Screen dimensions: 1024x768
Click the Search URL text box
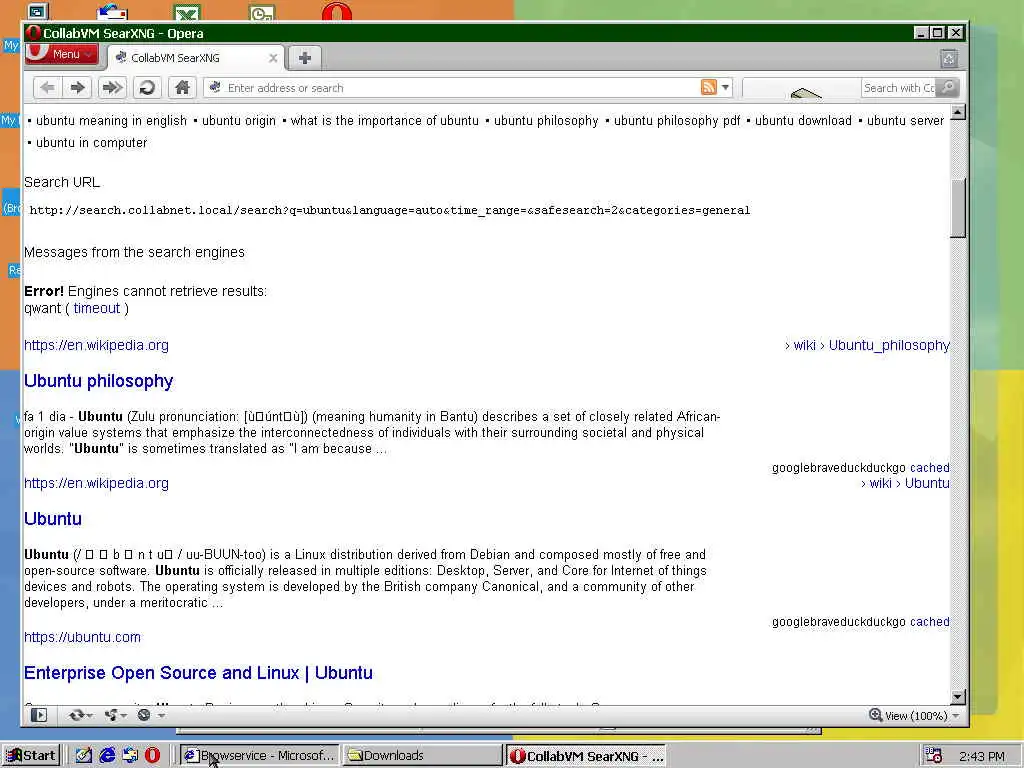[390, 210]
